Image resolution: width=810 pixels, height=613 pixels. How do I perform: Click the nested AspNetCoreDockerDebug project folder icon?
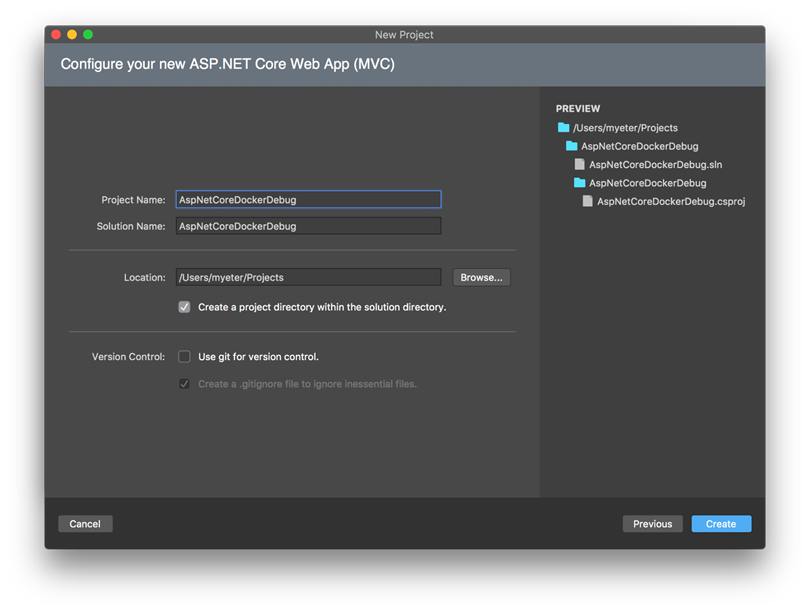[580, 183]
